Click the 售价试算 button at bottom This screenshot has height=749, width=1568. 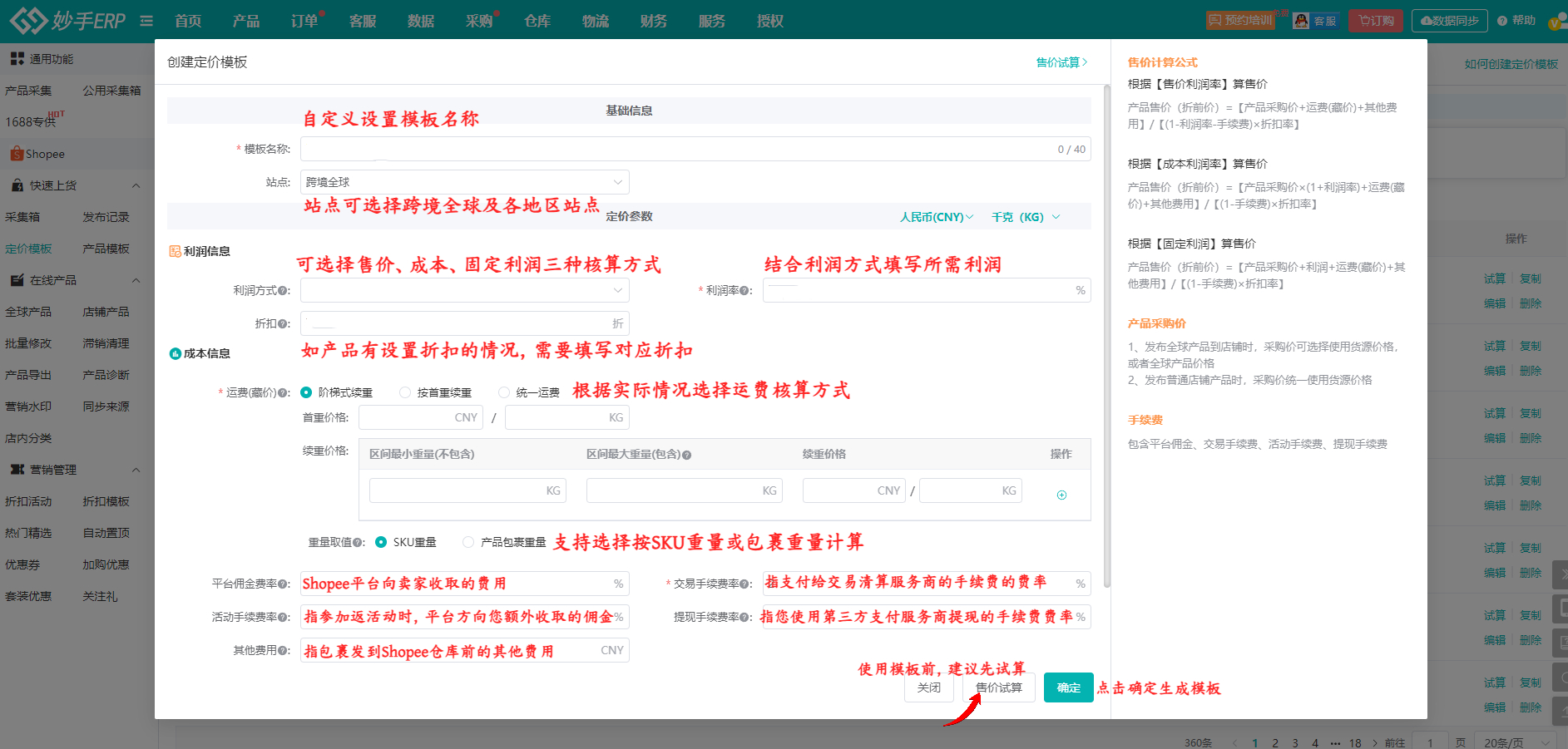(999, 687)
